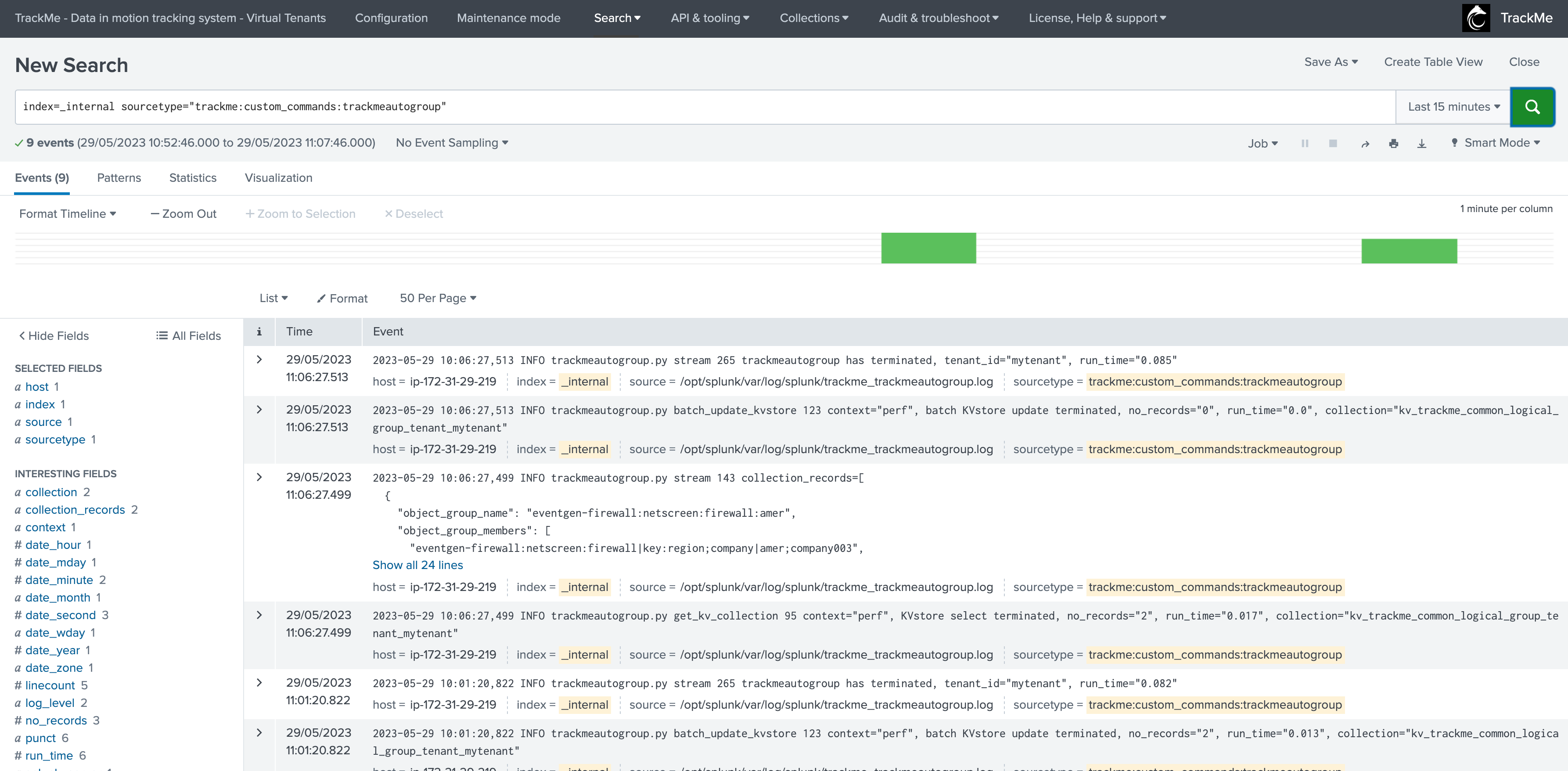Print the search results

point(1393,143)
